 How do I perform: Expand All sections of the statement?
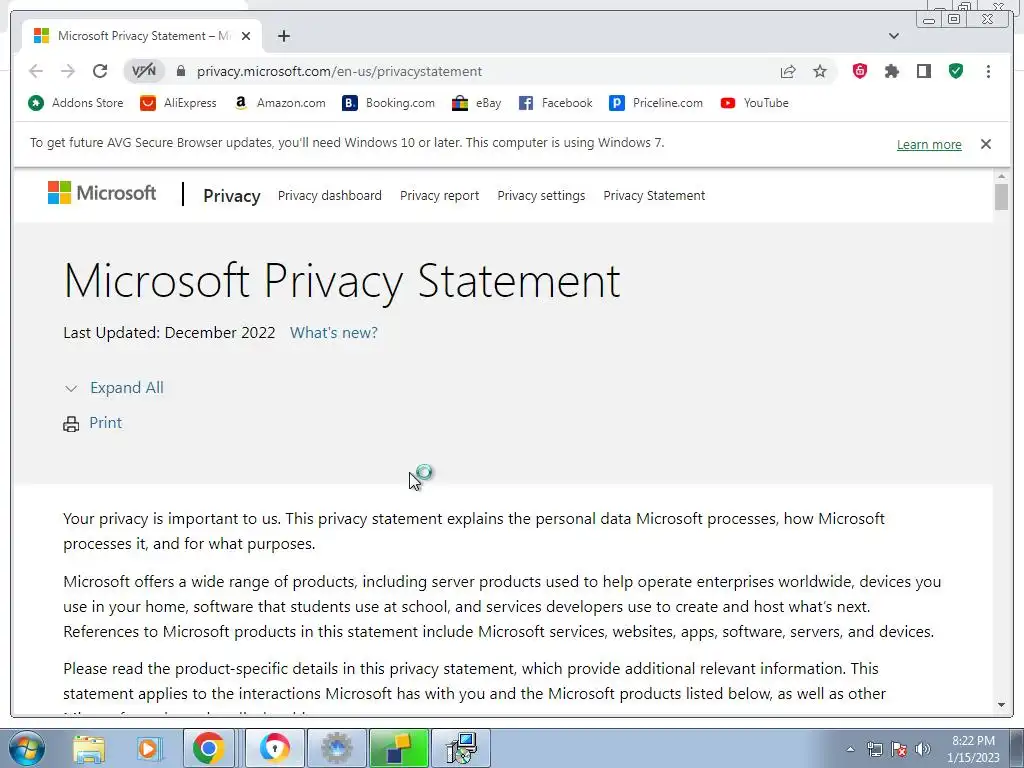click(x=126, y=388)
